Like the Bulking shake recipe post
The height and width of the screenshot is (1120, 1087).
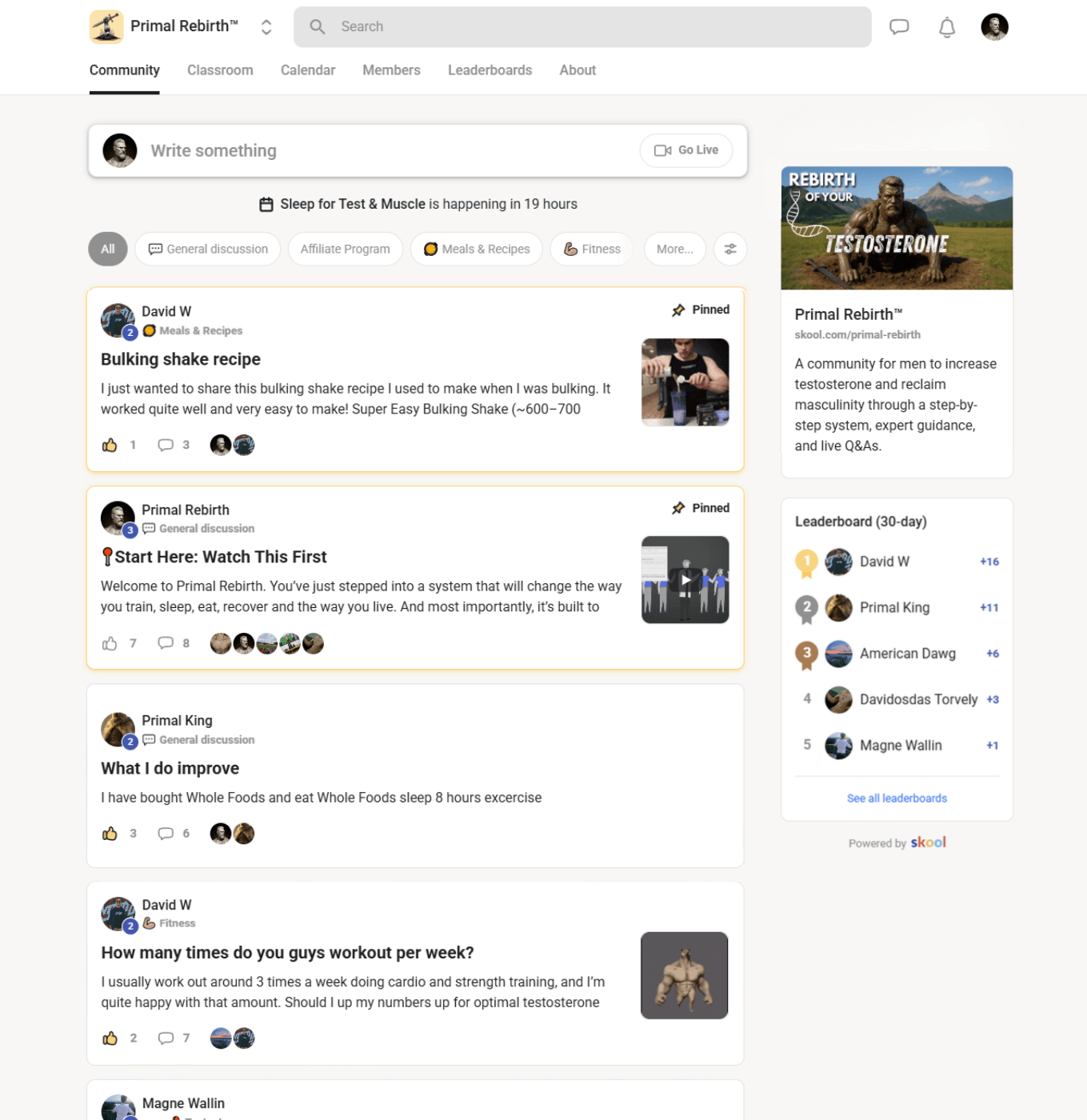pyautogui.click(x=110, y=445)
